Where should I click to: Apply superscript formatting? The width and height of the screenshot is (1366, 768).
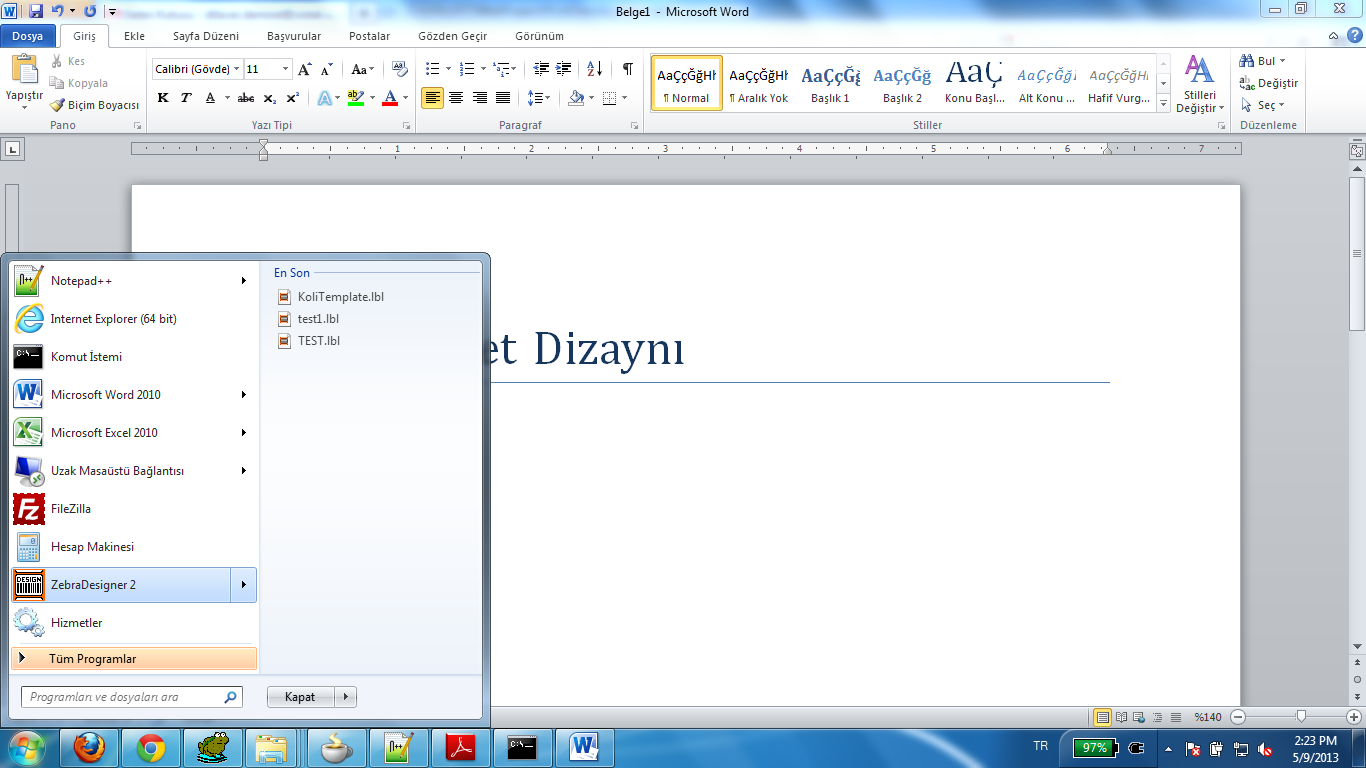tap(292, 98)
